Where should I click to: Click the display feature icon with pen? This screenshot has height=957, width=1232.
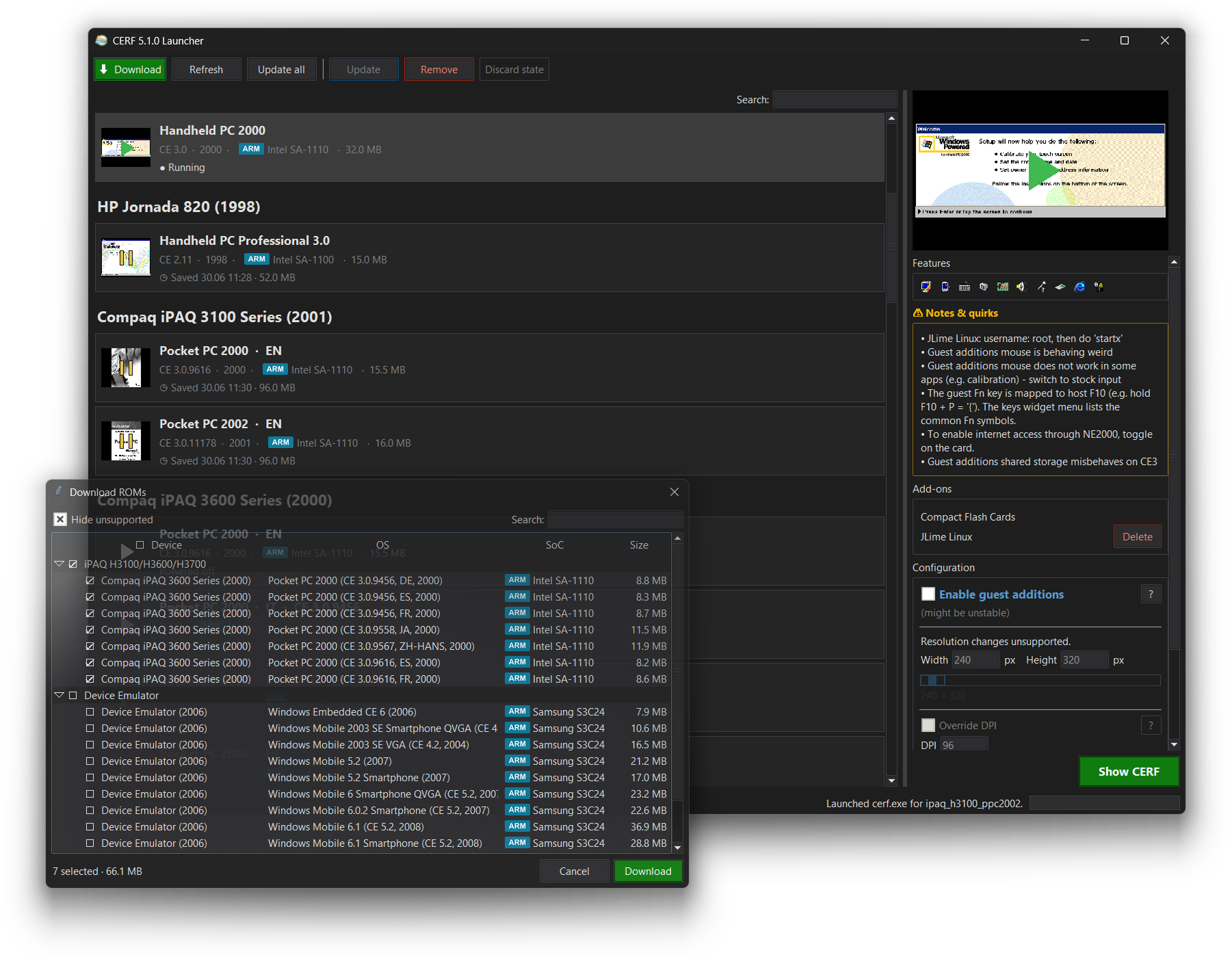click(926, 287)
